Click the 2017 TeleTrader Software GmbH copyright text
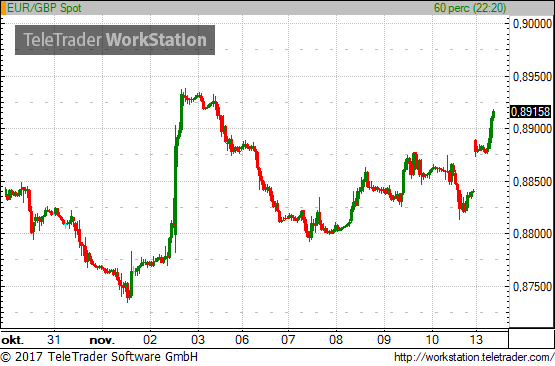Image resolution: width=555 pixels, height=366 pixels. 99,357
